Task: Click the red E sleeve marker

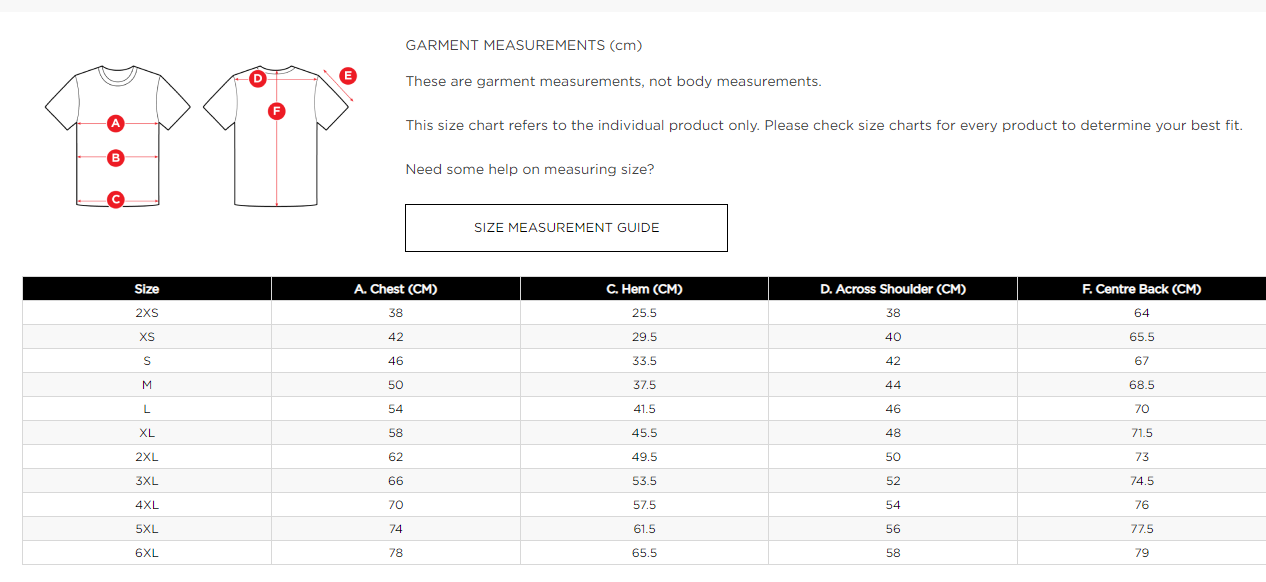Action: [348, 75]
